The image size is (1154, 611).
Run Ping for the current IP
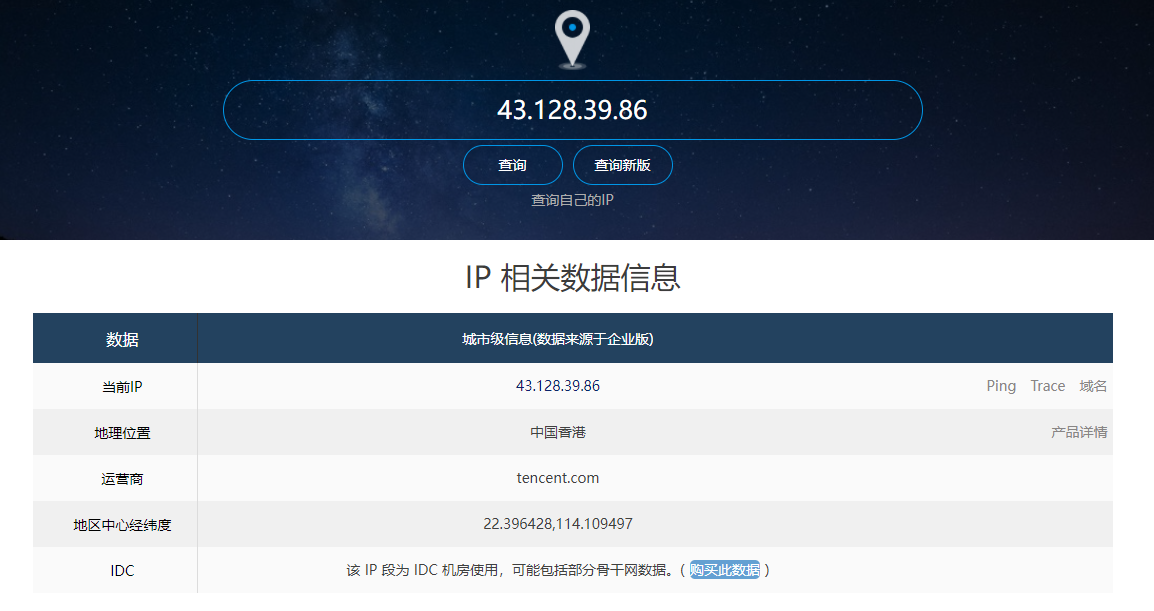point(1001,386)
